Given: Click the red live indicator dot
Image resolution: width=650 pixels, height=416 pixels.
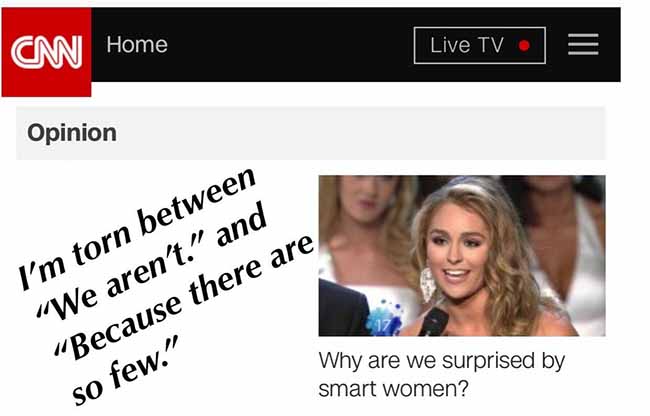Looking at the screenshot, I should click(524, 46).
